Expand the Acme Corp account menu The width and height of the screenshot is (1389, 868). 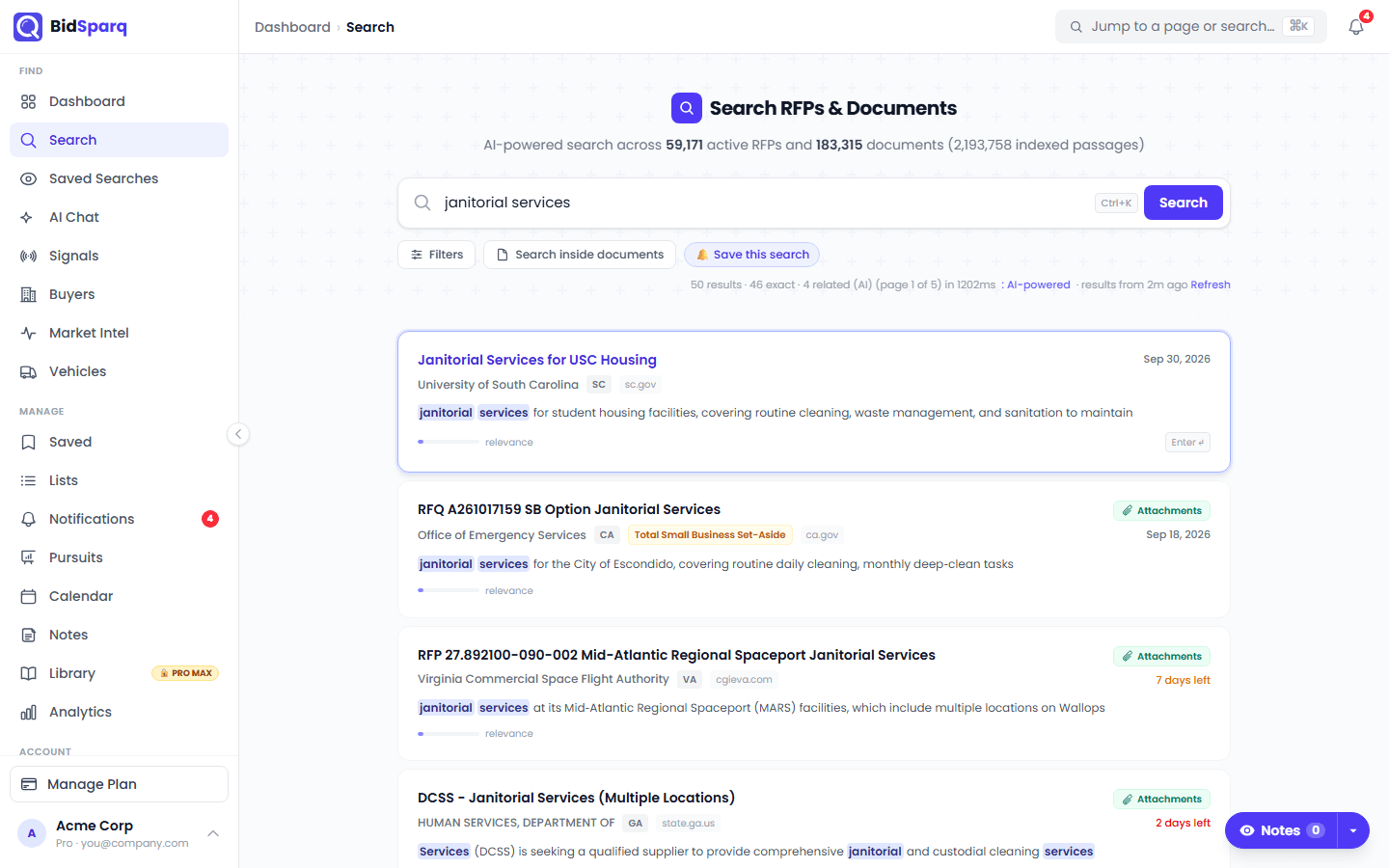click(213, 833)
